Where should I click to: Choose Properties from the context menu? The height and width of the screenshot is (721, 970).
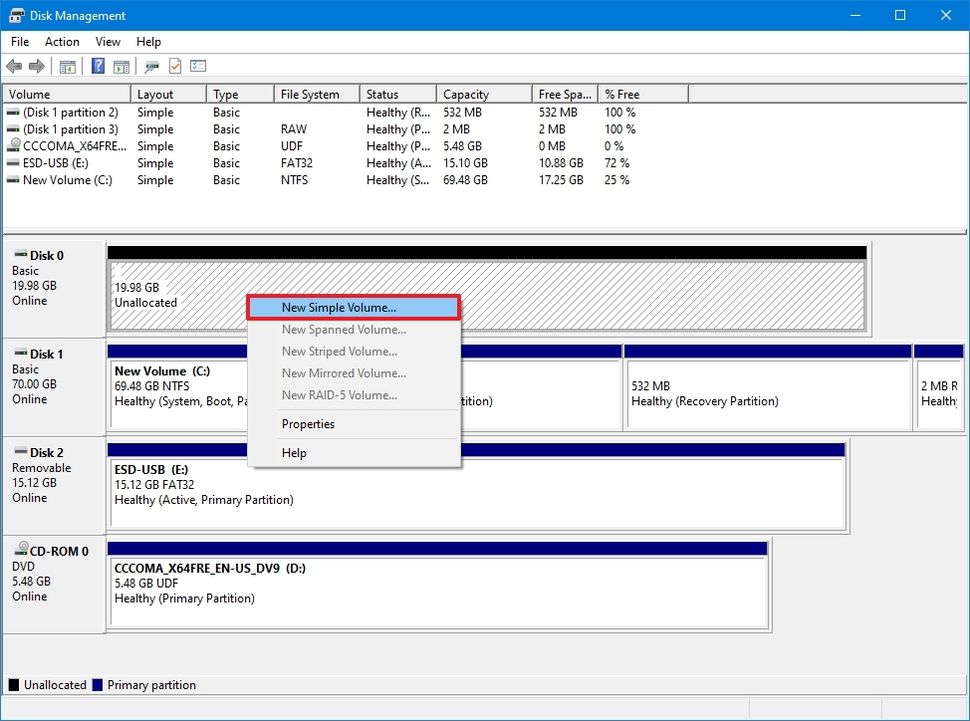307,424
